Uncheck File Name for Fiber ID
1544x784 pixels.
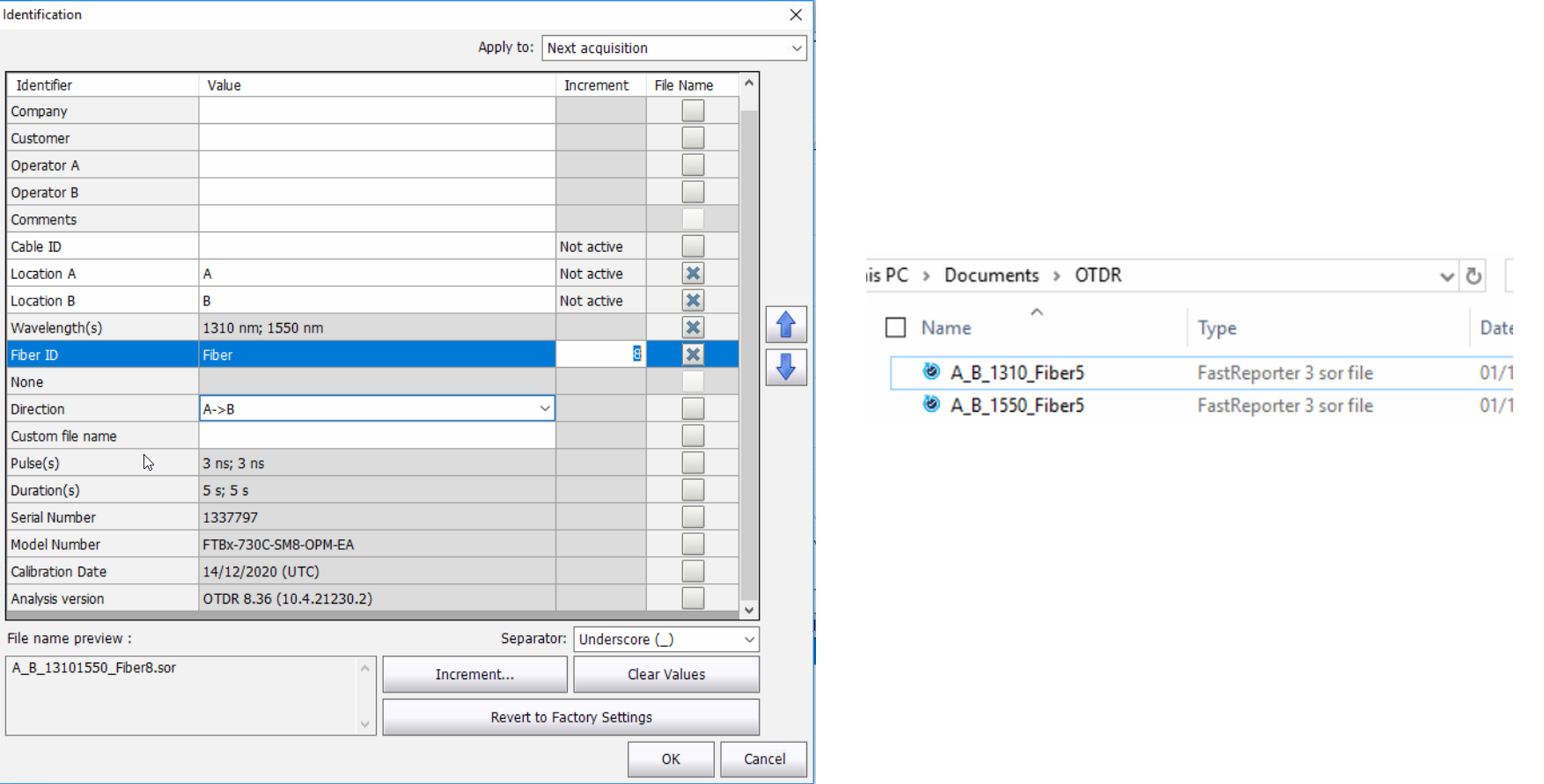pyautogui.click(x=693, y=355)
